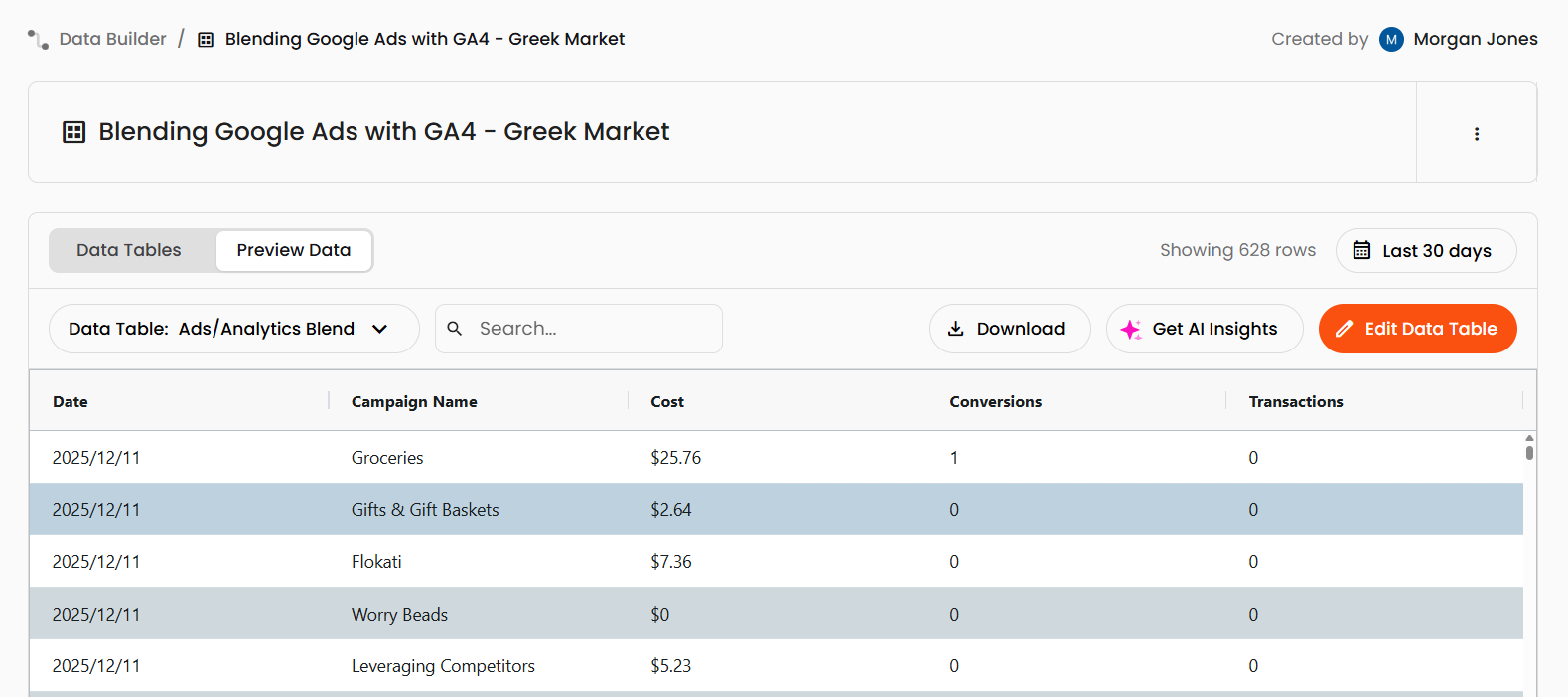This screenshot has width=1568, height=697.
Task: Expand the Data Table Ads/Analytics Blend dropdown
Action: coord(233,329)
